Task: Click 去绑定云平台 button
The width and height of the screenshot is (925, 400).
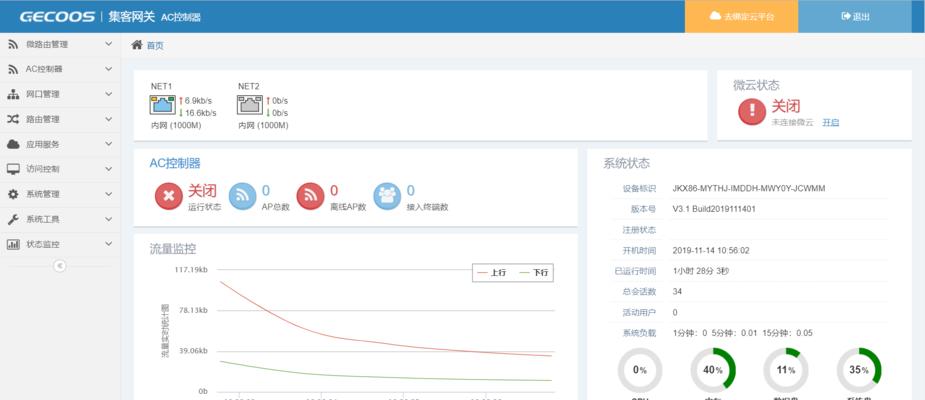Action: click(x=742, y=17)
